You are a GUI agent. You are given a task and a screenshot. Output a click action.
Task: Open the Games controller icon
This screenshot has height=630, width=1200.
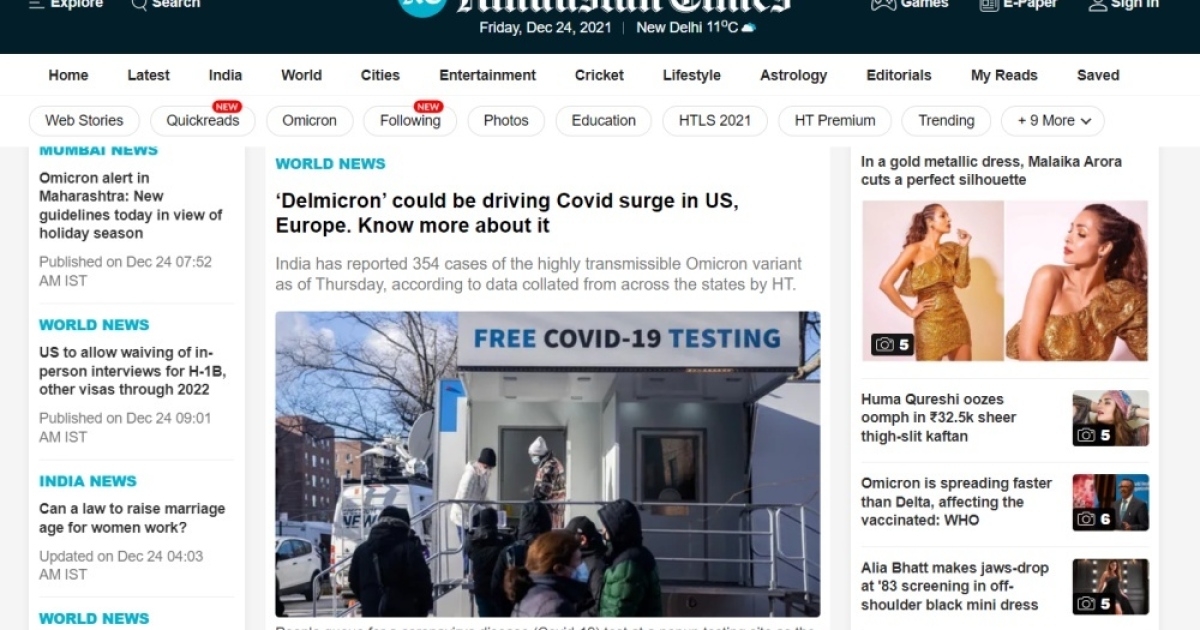883,4
